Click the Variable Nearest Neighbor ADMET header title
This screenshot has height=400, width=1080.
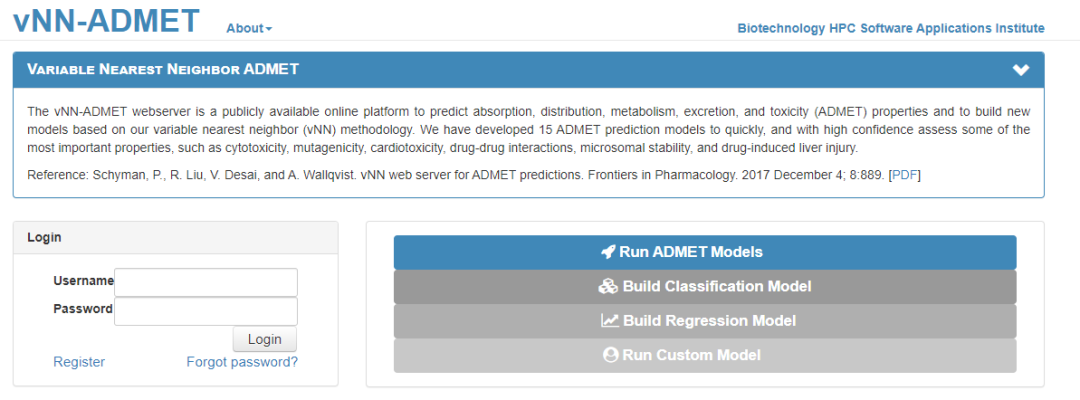point(163,70)
